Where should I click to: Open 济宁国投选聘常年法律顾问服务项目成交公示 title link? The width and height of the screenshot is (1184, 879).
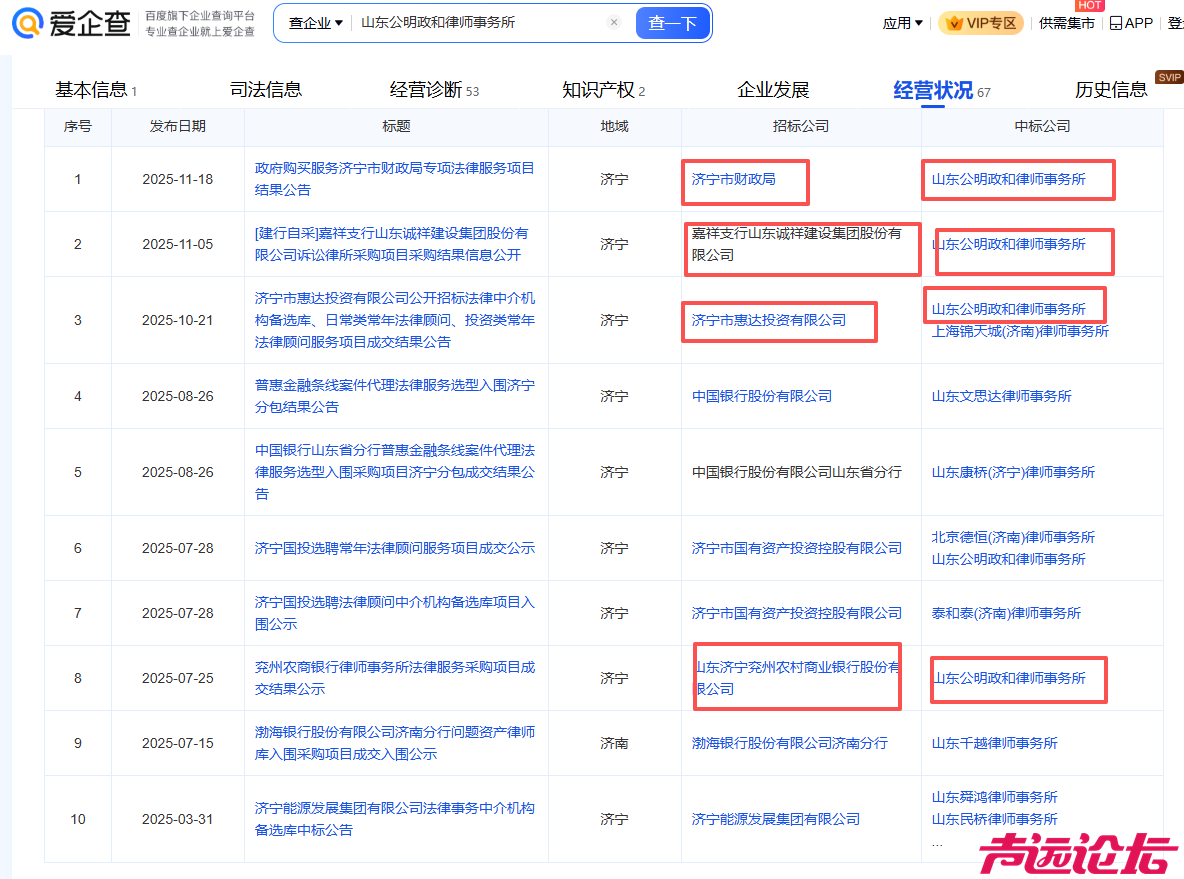coord(394,548)
